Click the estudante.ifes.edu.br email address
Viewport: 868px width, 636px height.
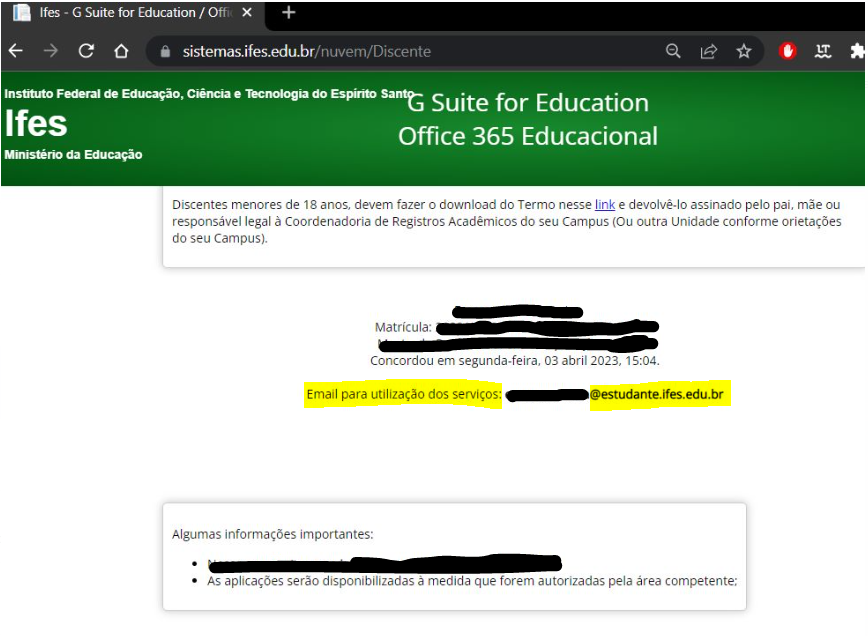tap(657, 396)
